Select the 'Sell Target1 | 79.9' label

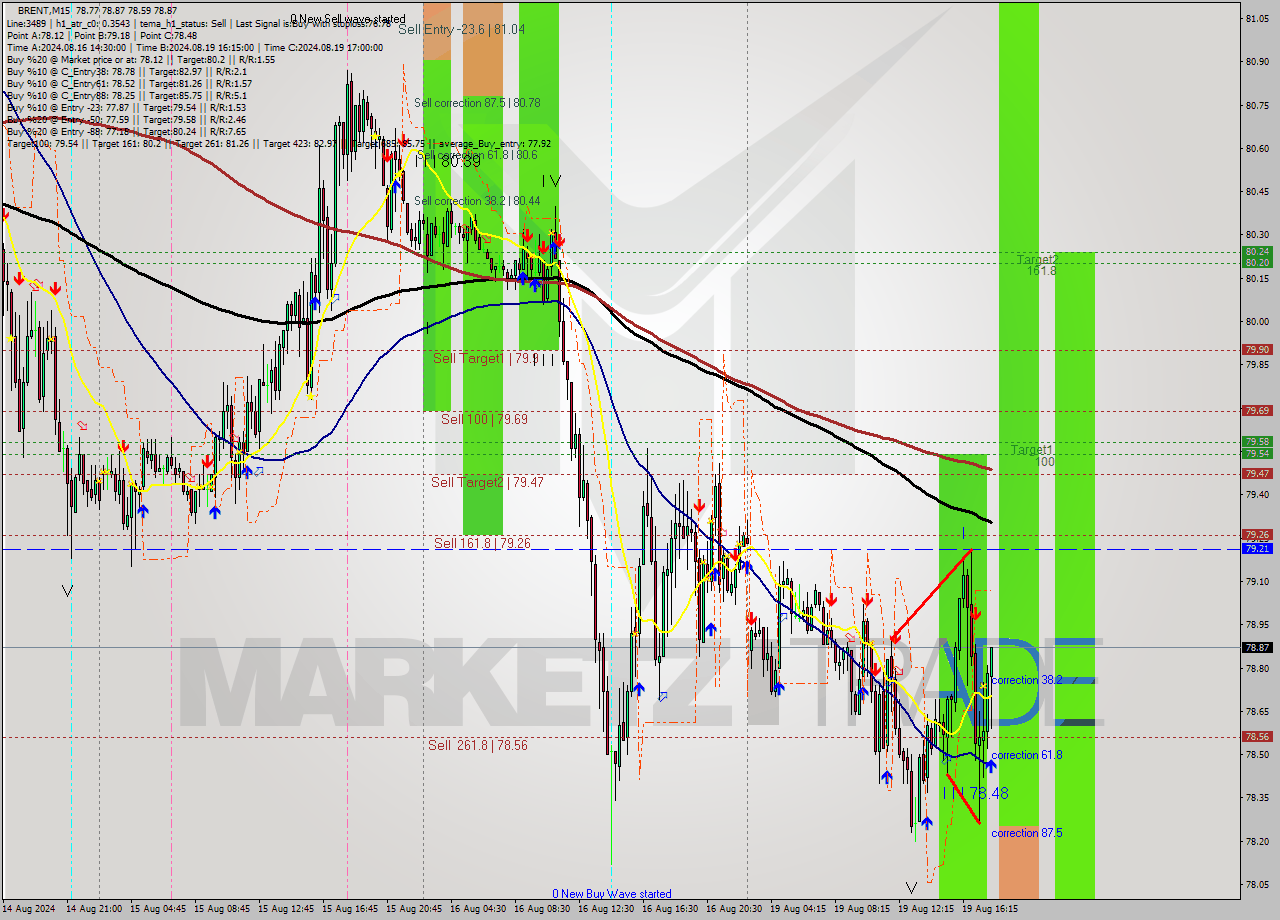coord(485,358)
